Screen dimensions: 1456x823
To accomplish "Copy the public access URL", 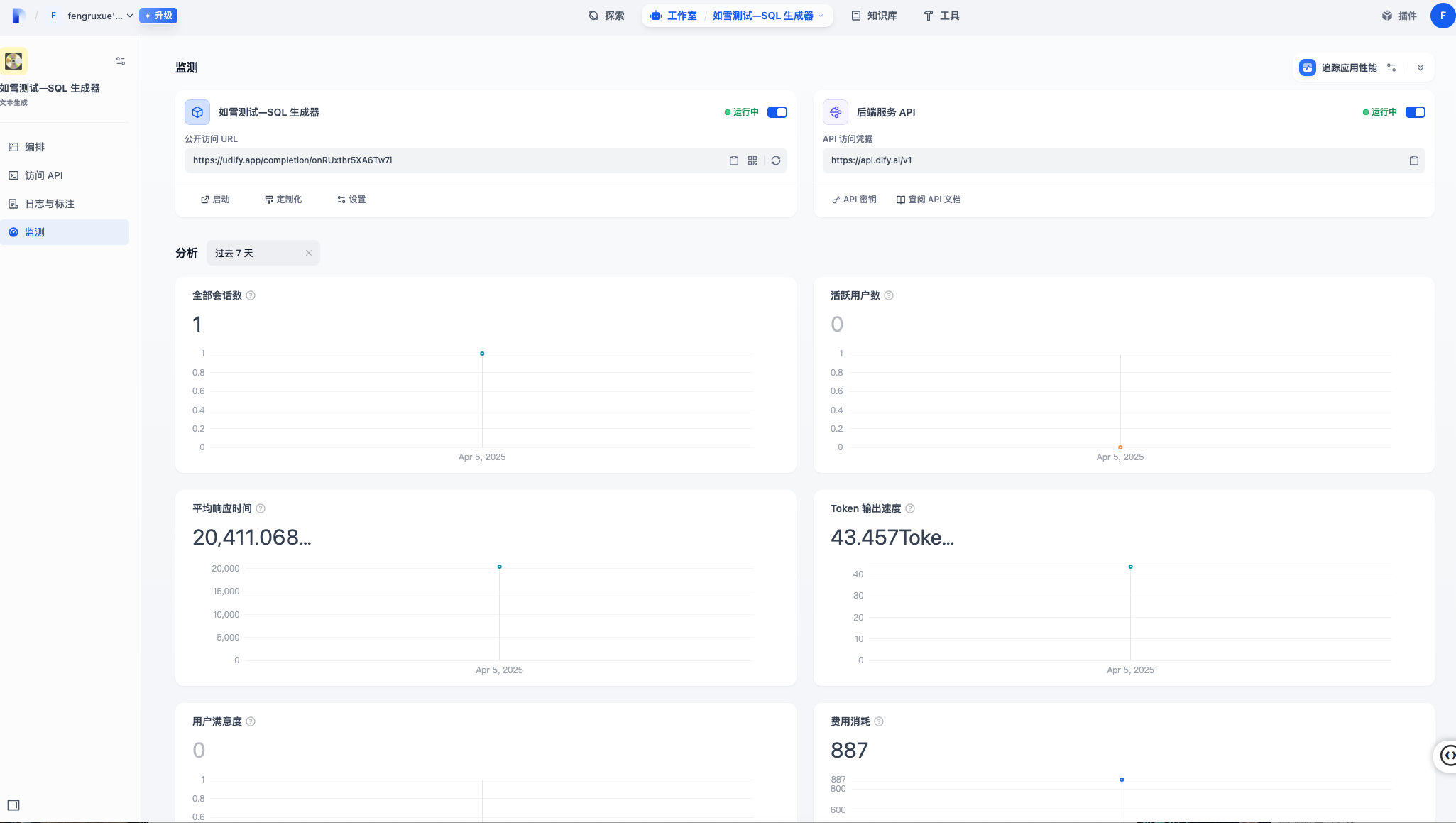I will (733, 160).
